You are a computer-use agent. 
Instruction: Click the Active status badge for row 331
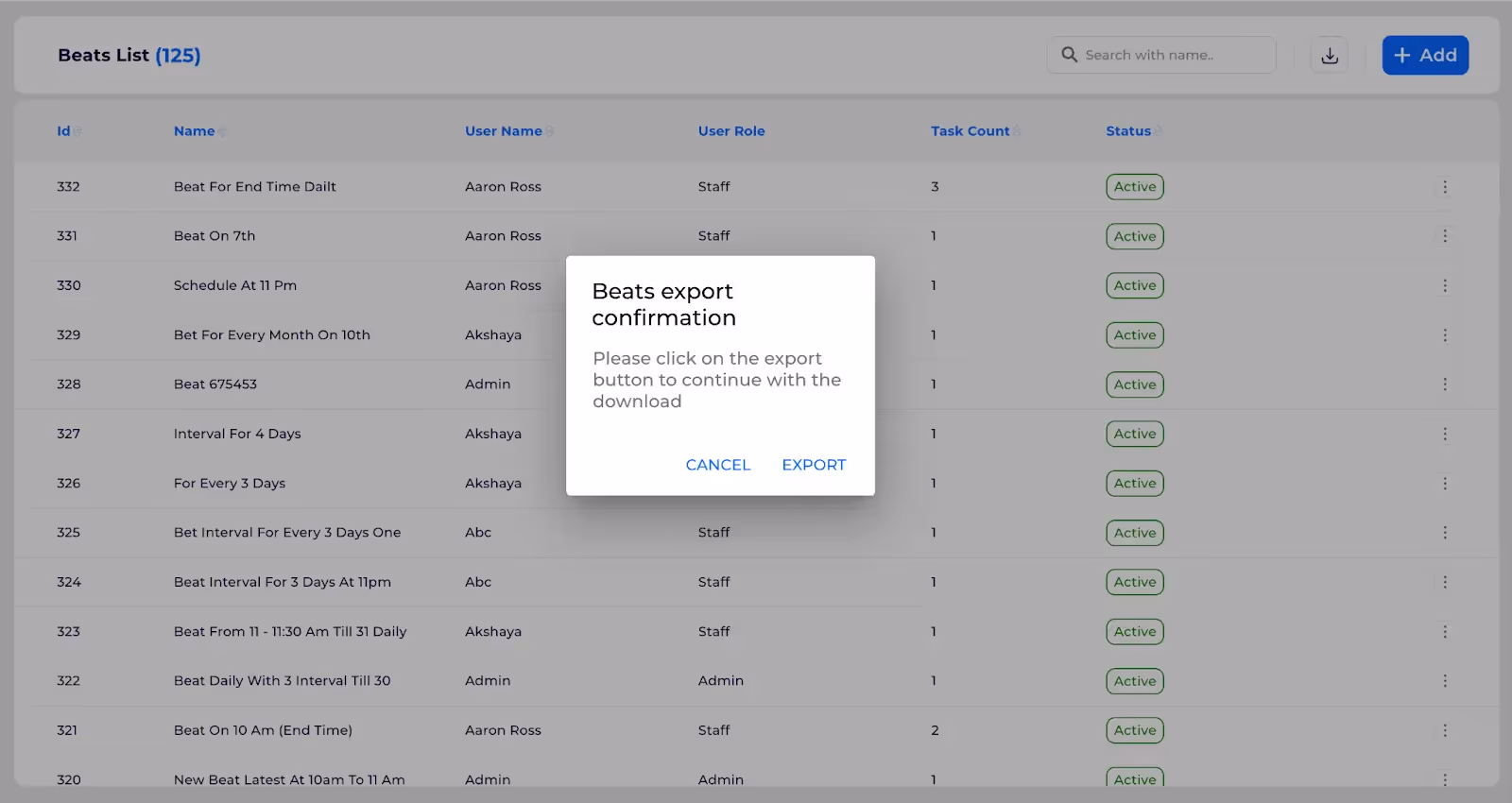click(x=1135, y=236)
